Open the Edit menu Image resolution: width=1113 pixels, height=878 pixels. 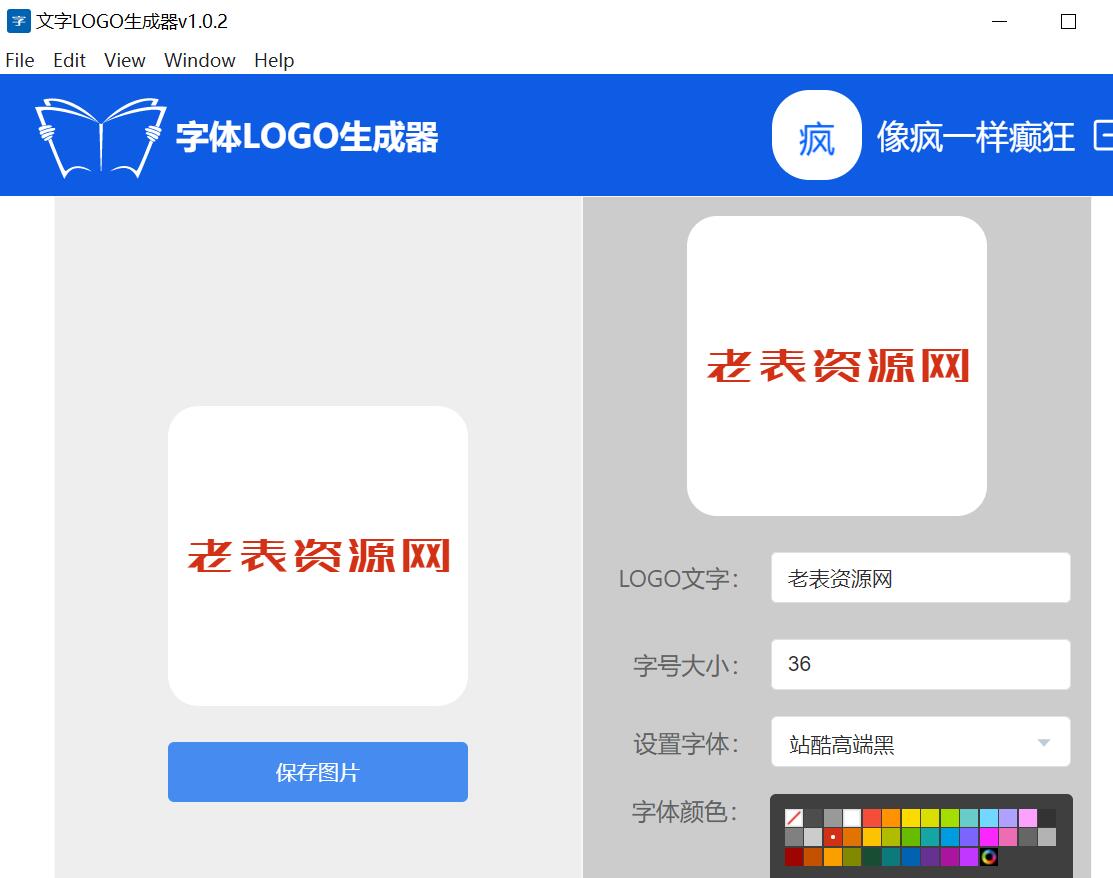click(69, 60)
